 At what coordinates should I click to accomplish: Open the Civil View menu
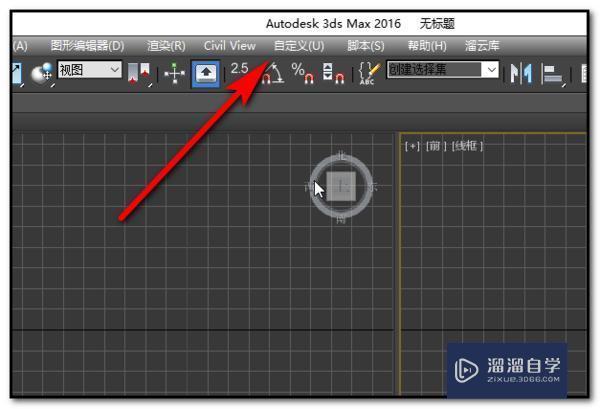230,46
